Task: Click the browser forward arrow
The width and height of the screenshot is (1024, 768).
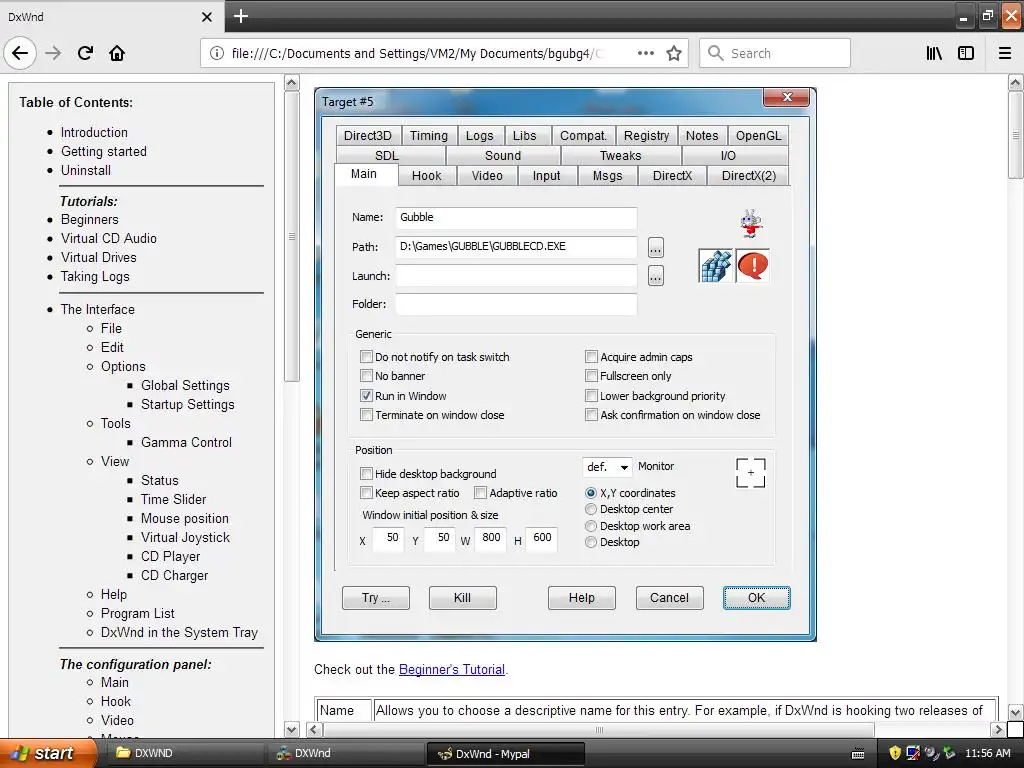Action: coord(53,53)
